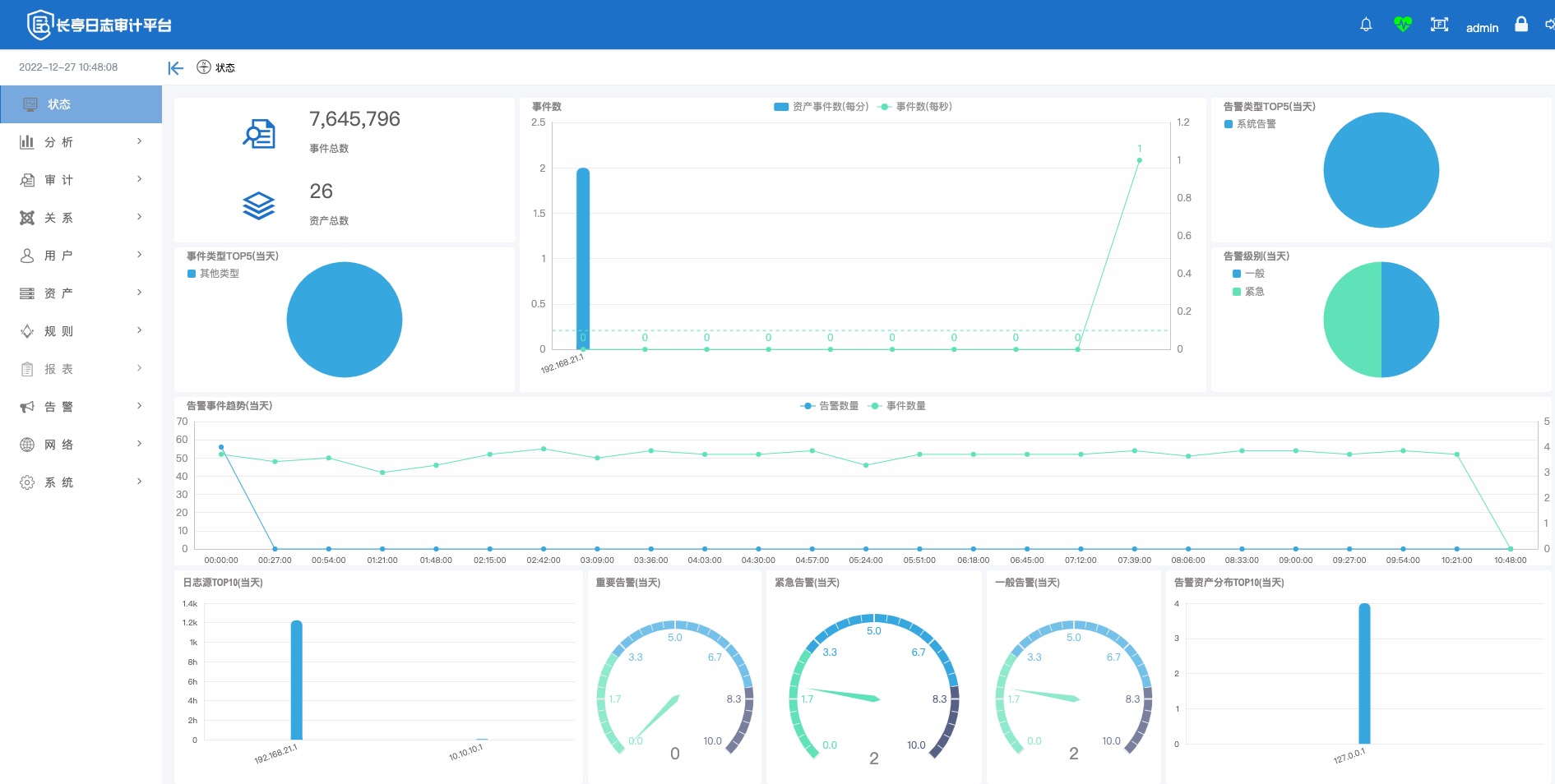Image resolution: width=1555 pixels, height=784 pixels.
Task: Toggle 告警数量 legend in trend chart
Action: tap(830, 406)
